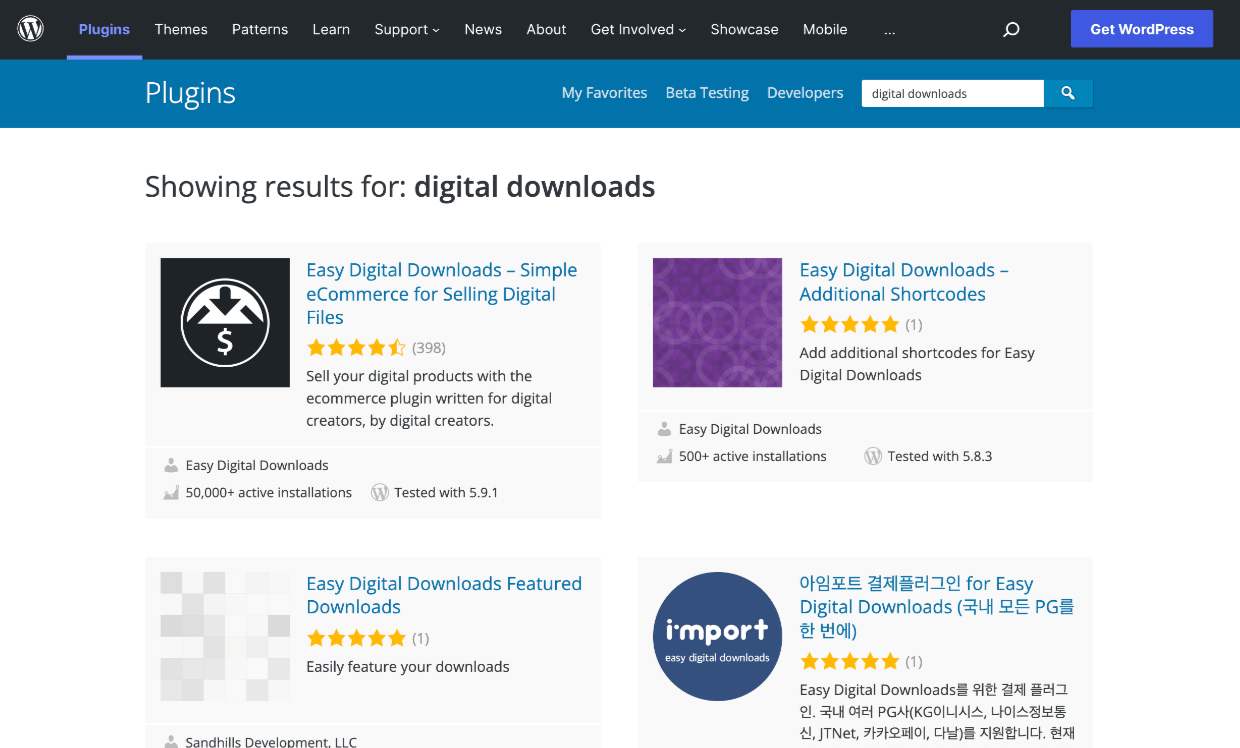
Task: Click the Get WordPress button
Action: click(1141, 29)
